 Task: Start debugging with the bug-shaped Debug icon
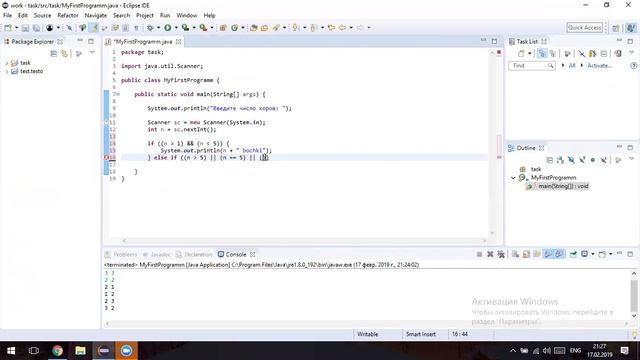[x=150, y=28]
